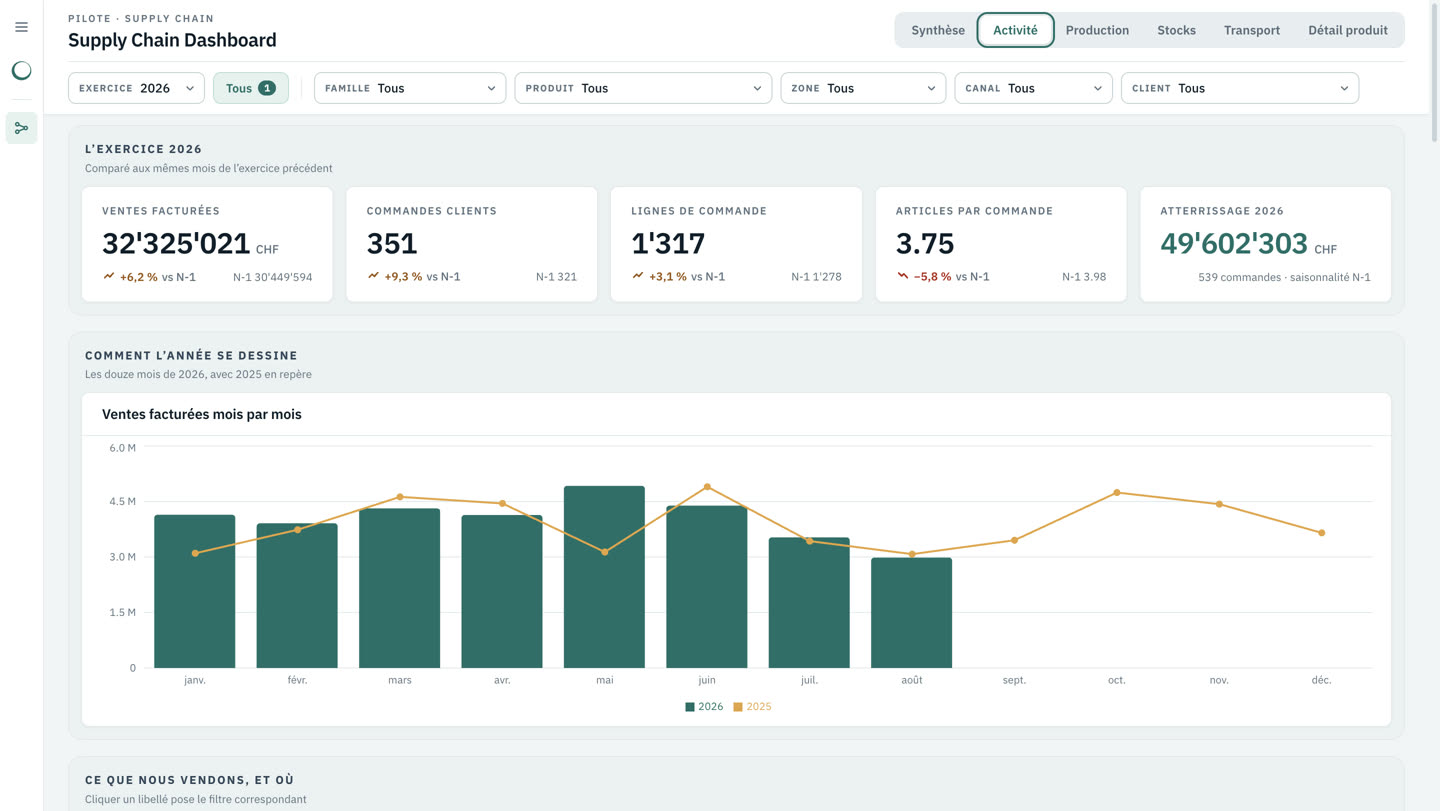
Task: Go to the Production tab
Action: (x=1097, y=30)
